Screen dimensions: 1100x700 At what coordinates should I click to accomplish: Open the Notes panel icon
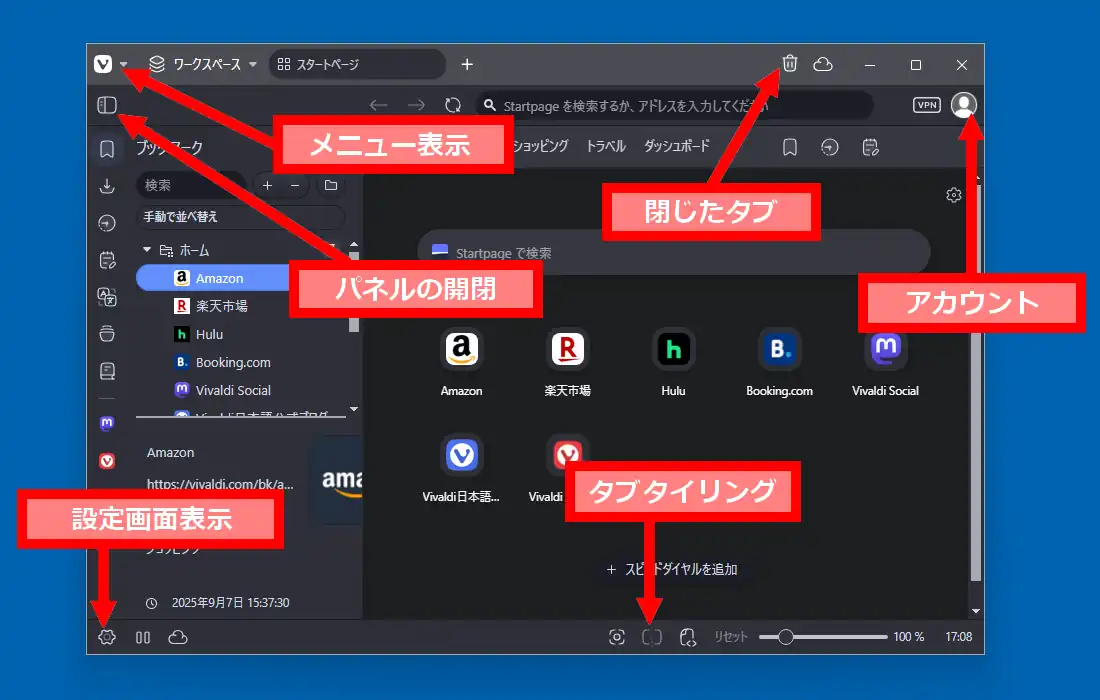point(107,260)
